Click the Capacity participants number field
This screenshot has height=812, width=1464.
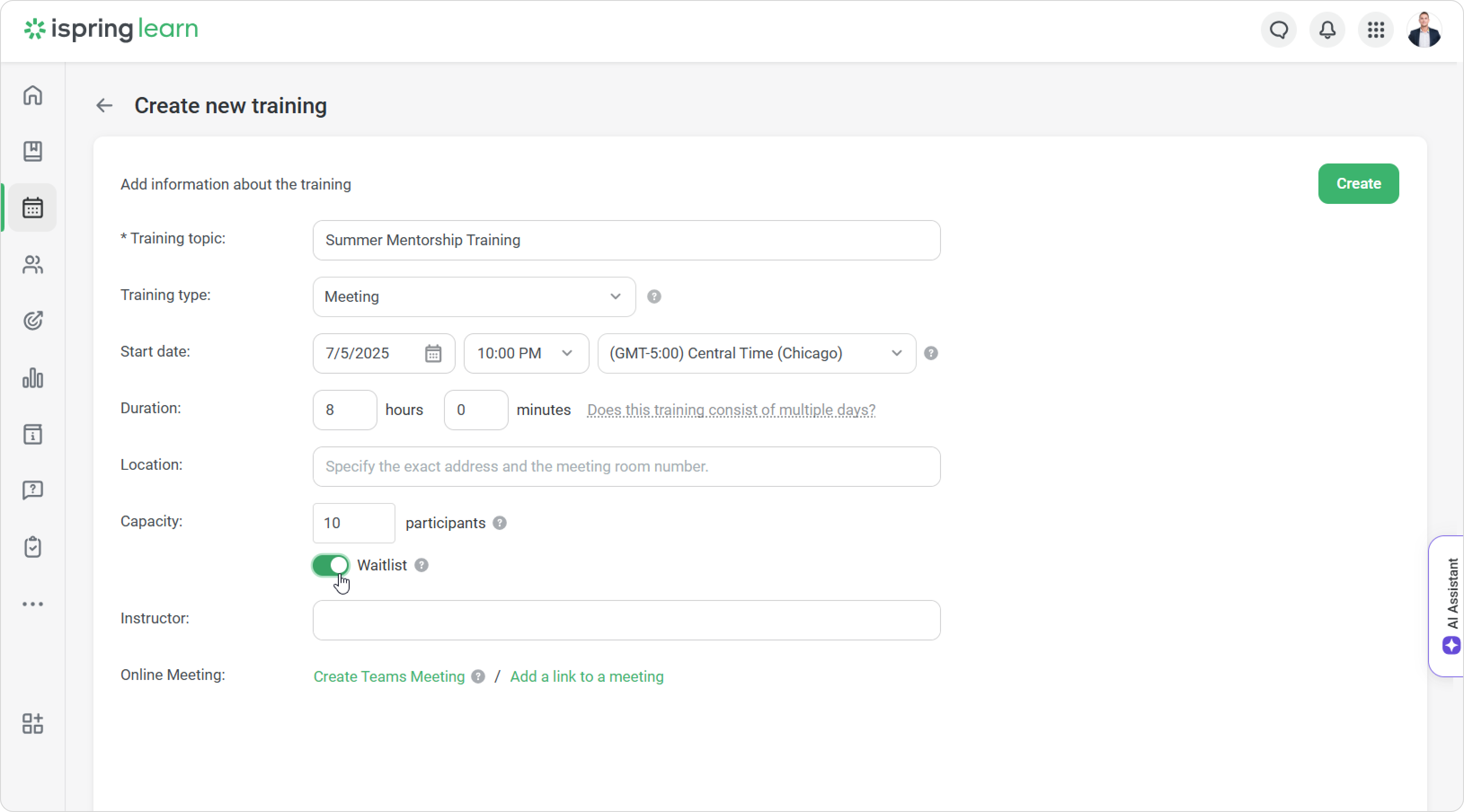coord(354,523)
